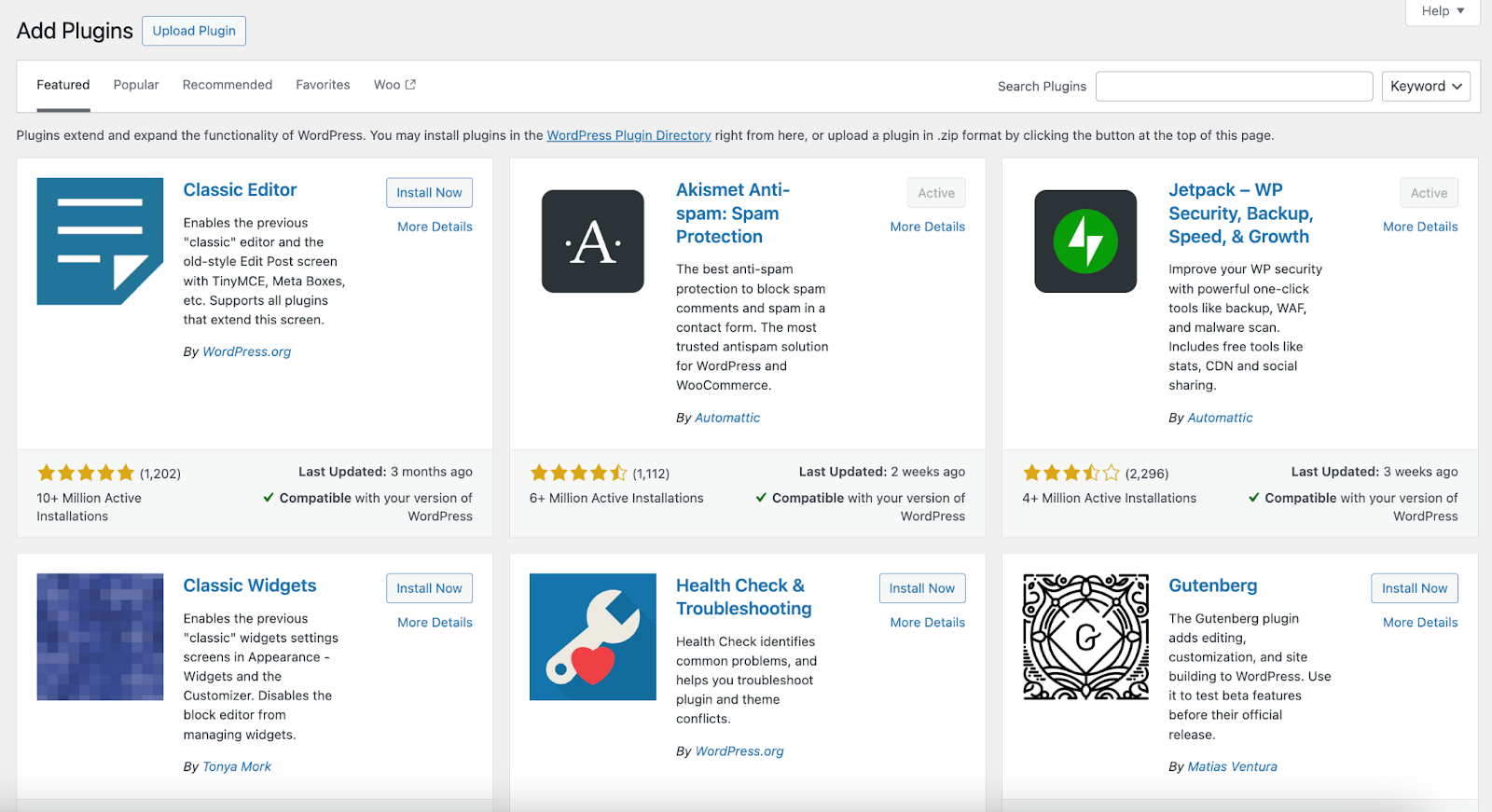This screenshot has height=812, width=1492.
Task: Click the Health Check wrench icon
Action: tap(593, 637)
